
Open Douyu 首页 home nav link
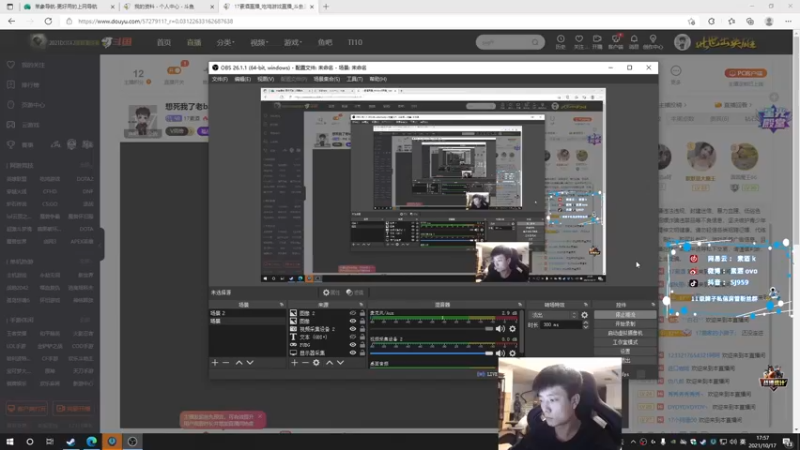click(164, 42)
